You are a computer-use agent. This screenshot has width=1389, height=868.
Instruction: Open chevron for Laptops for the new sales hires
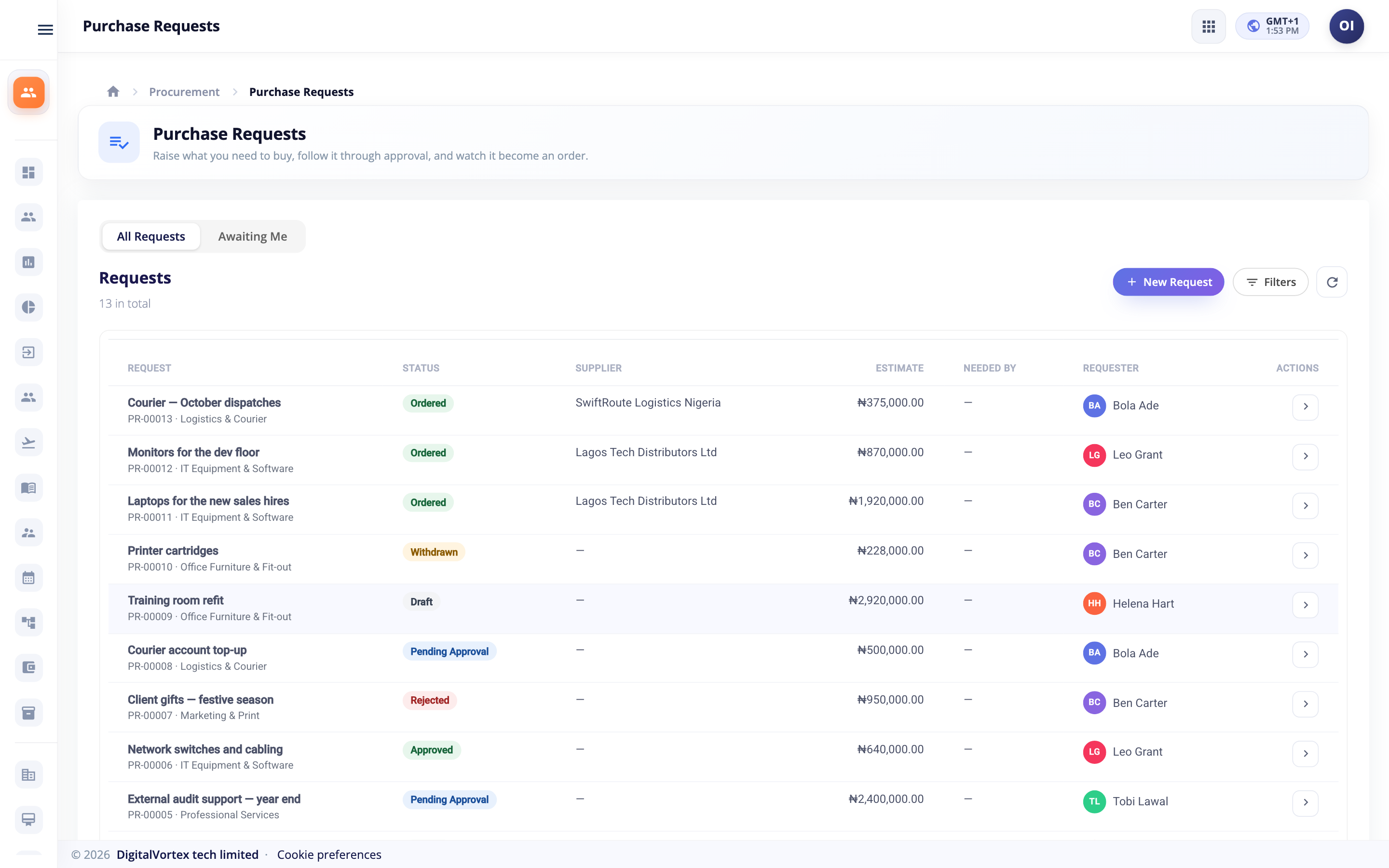pos(1305,506)
